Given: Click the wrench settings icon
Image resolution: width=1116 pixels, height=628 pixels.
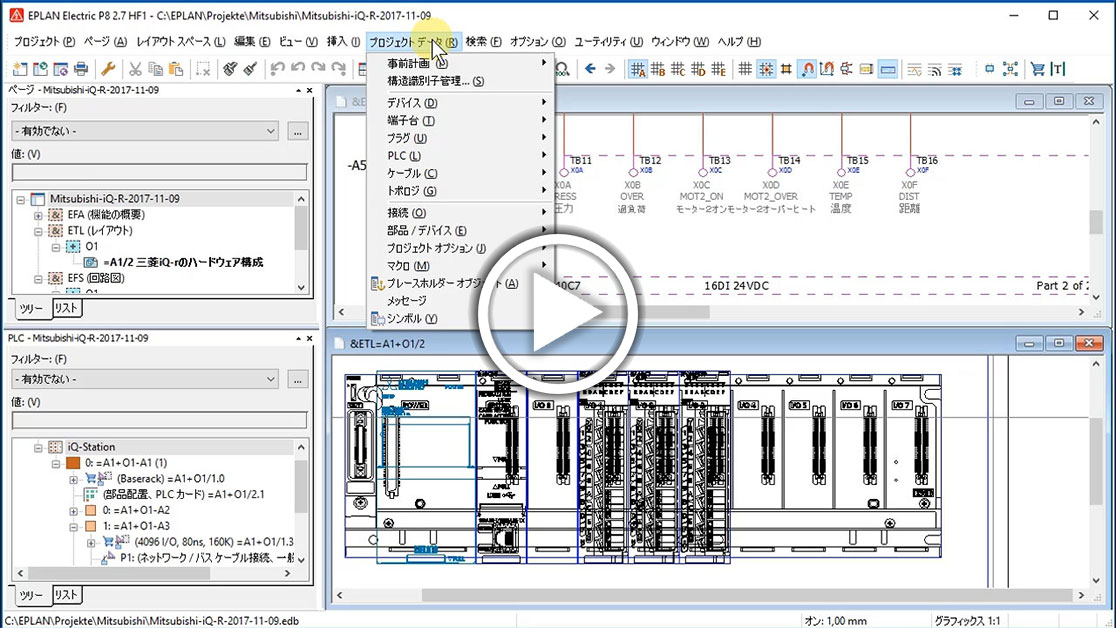Looking at the screenshot, I should 109,69.
